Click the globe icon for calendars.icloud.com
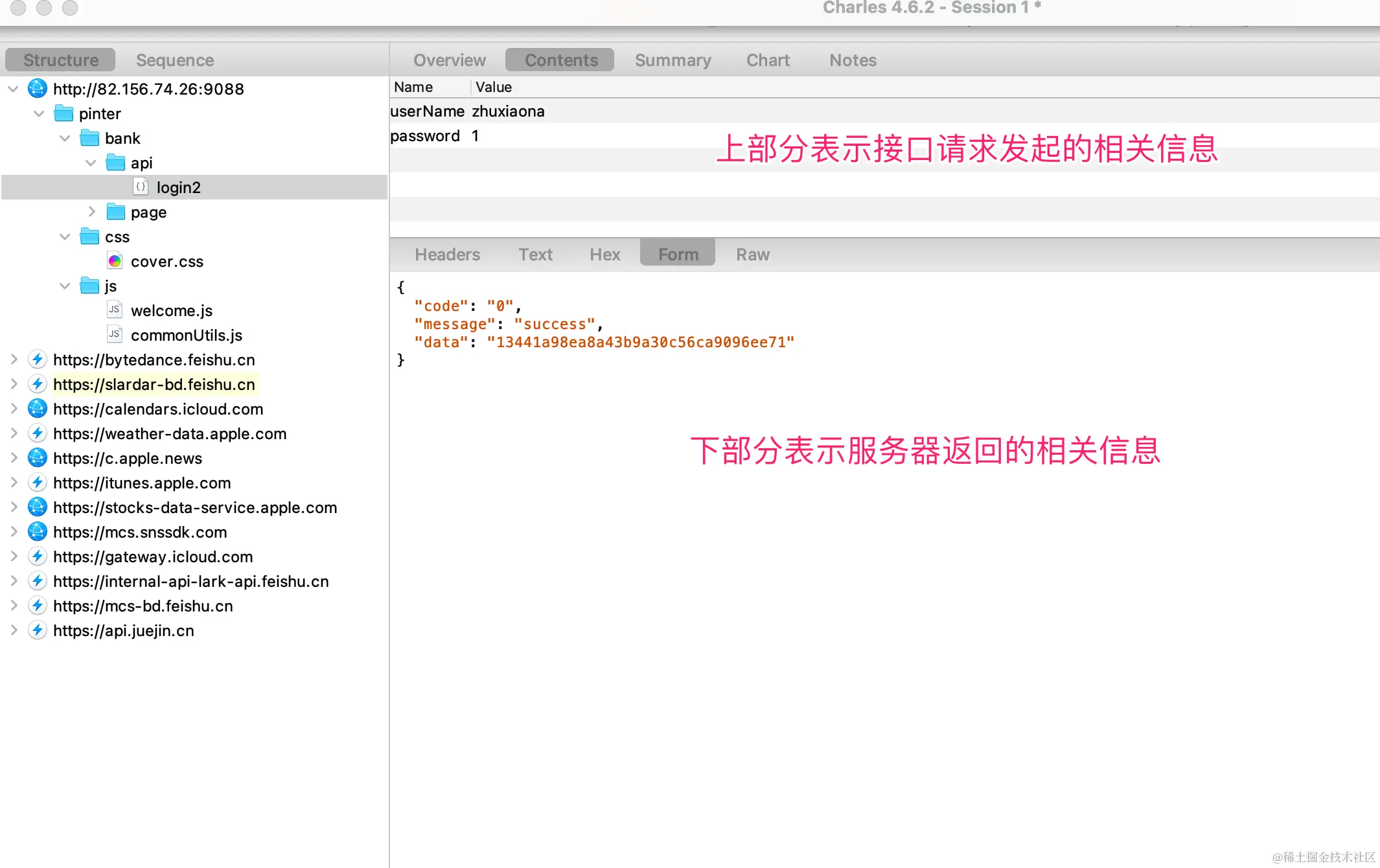The width and height of the screenshot is (1380, 868). pos(38,409)
